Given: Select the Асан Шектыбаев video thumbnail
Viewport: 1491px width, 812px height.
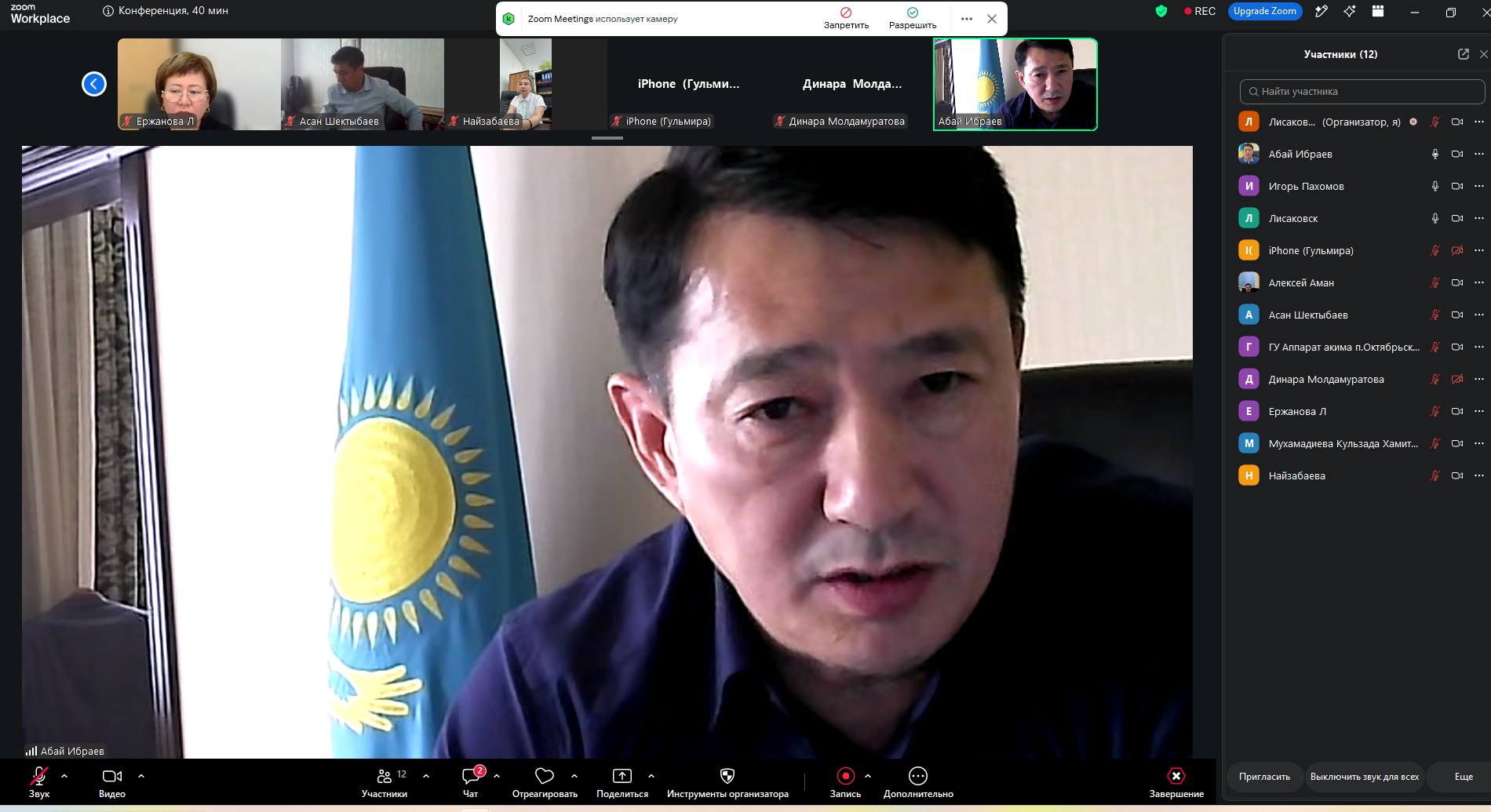Looking at the screenshot, I should [363, 84].
